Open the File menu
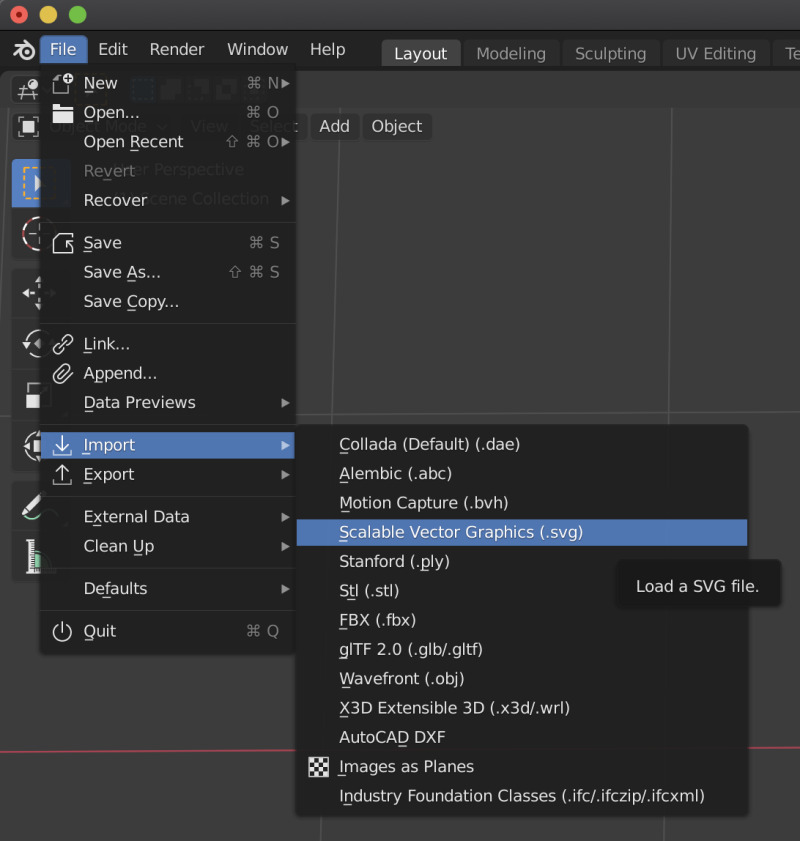Screen dimensions: 800x841 [x=63, y=49]
